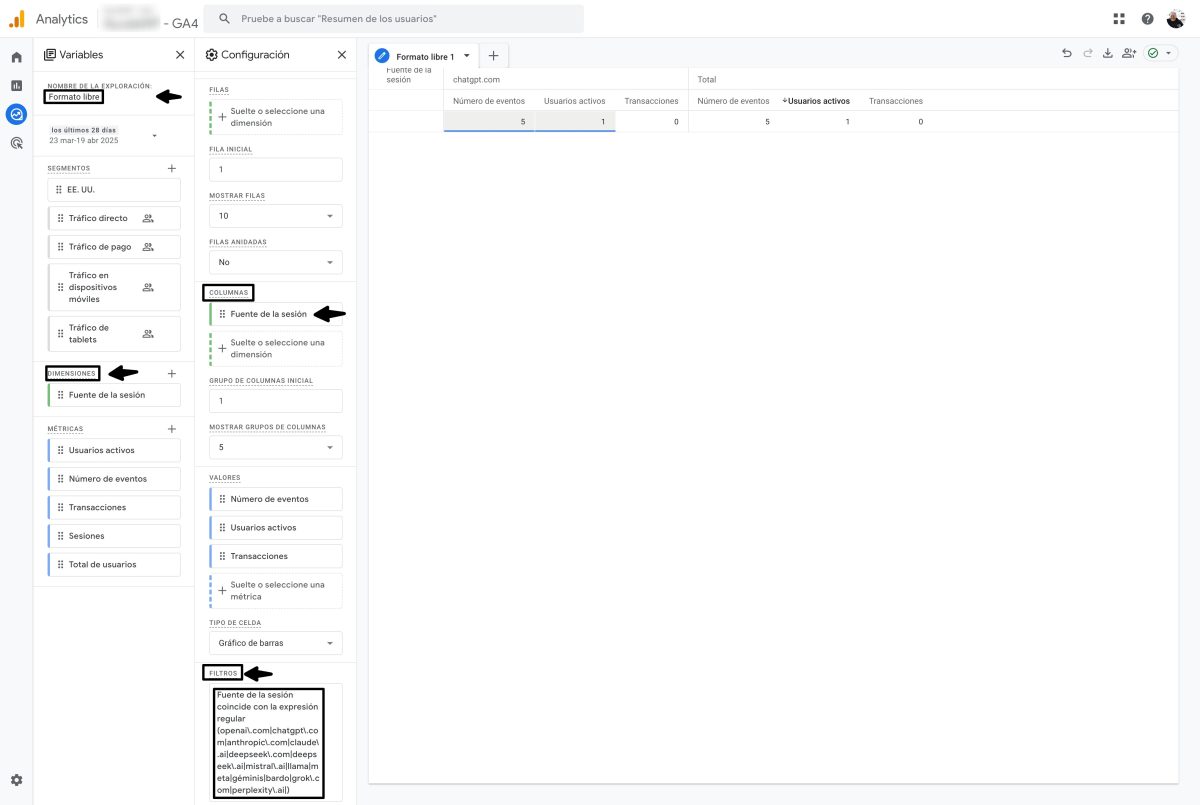Search in the Analytics search bar
Image resolution: width=1200 pixels, height=805 pixels.
(394, 19)
